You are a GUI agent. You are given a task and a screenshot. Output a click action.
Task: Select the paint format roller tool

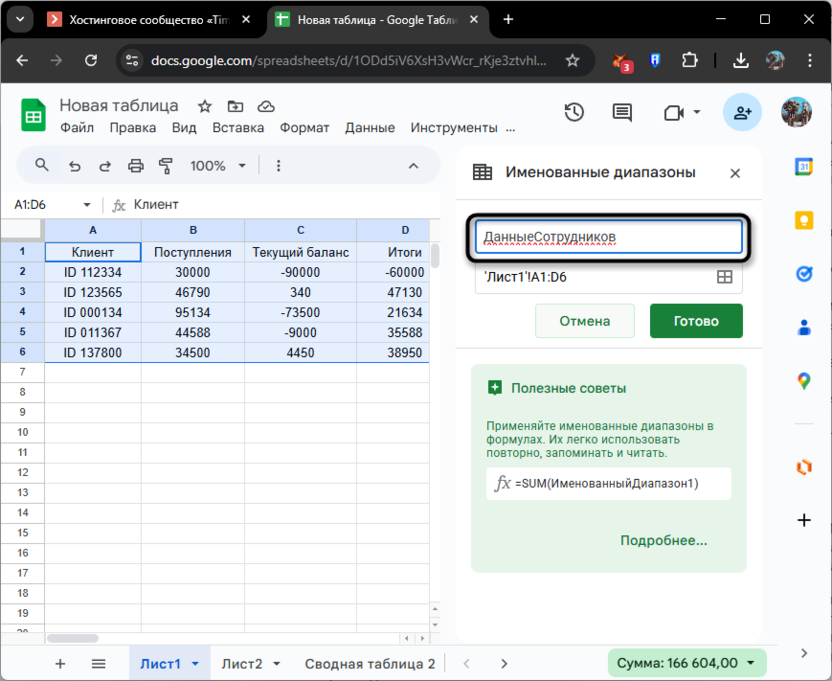(166, 166)
